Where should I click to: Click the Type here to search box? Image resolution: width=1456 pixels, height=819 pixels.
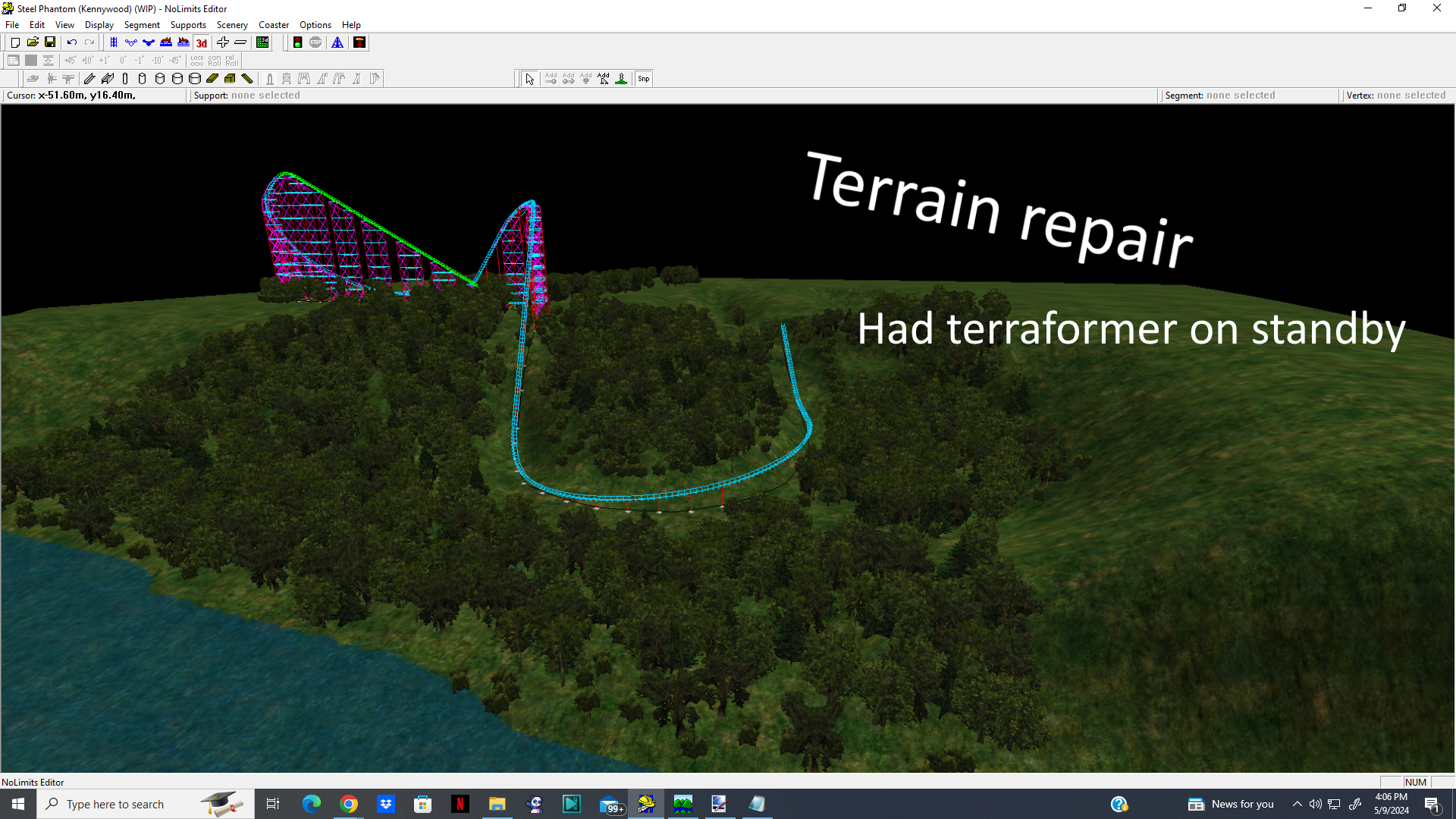pyautogui.click(x=115, y=804)
